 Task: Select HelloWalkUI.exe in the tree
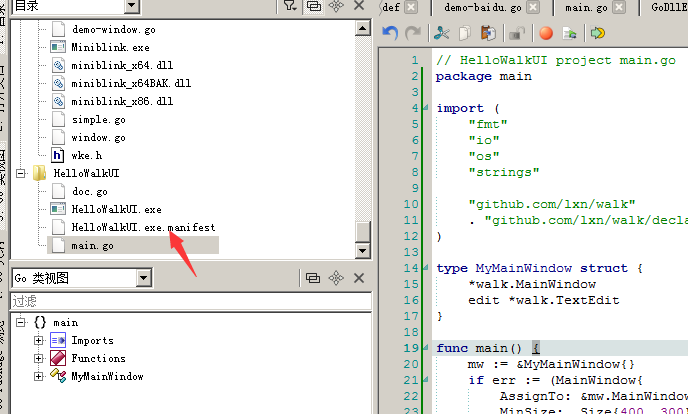tap(117, 209)
